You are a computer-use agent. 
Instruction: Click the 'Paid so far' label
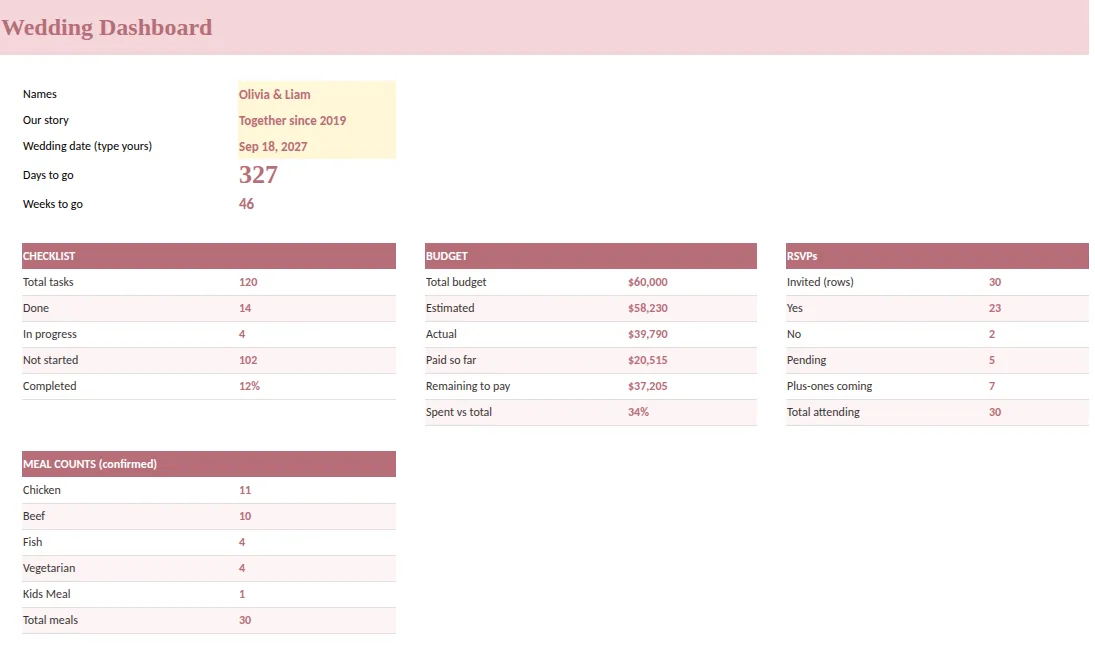point(451,360)
